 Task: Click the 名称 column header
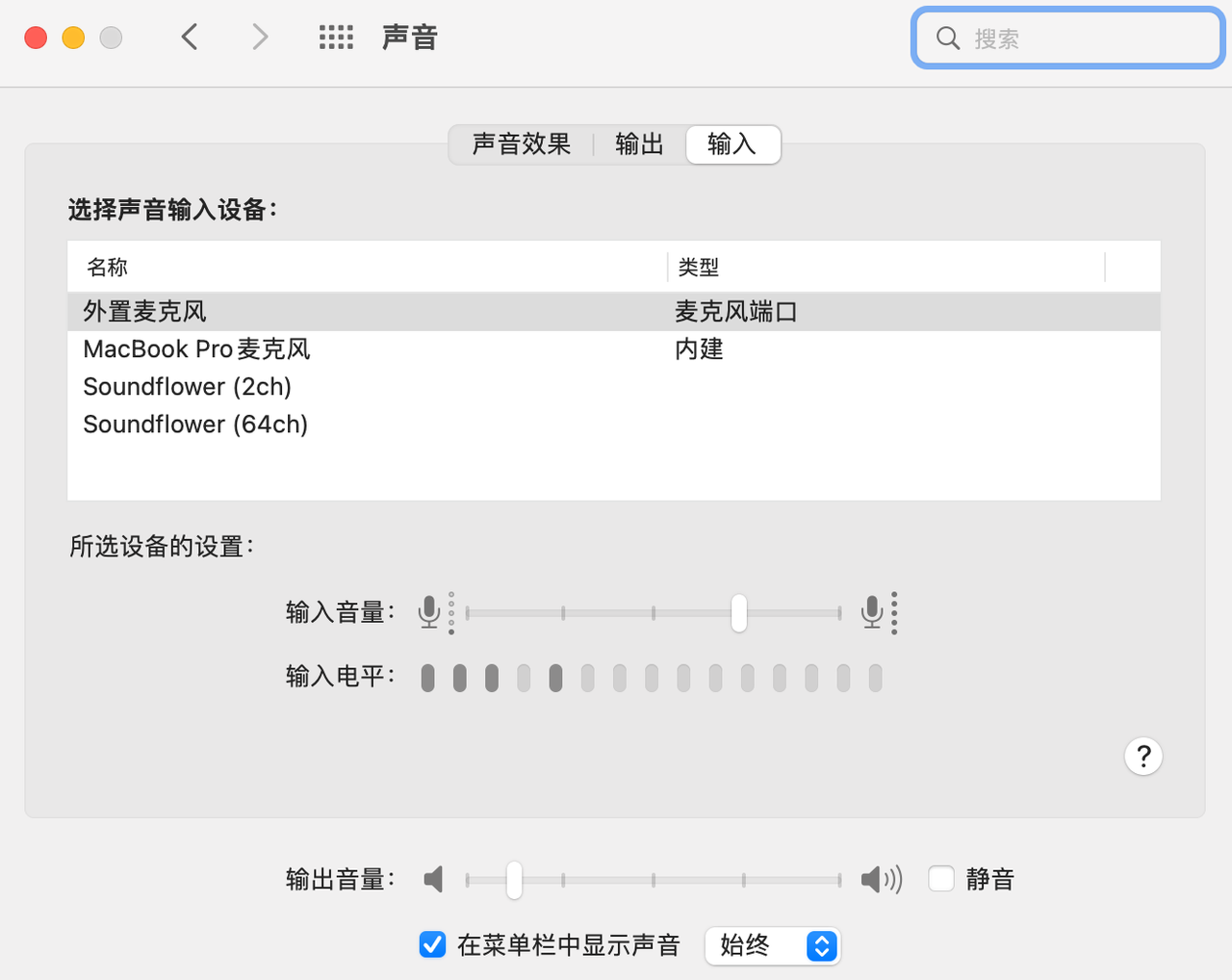click(x=368, y=268)
